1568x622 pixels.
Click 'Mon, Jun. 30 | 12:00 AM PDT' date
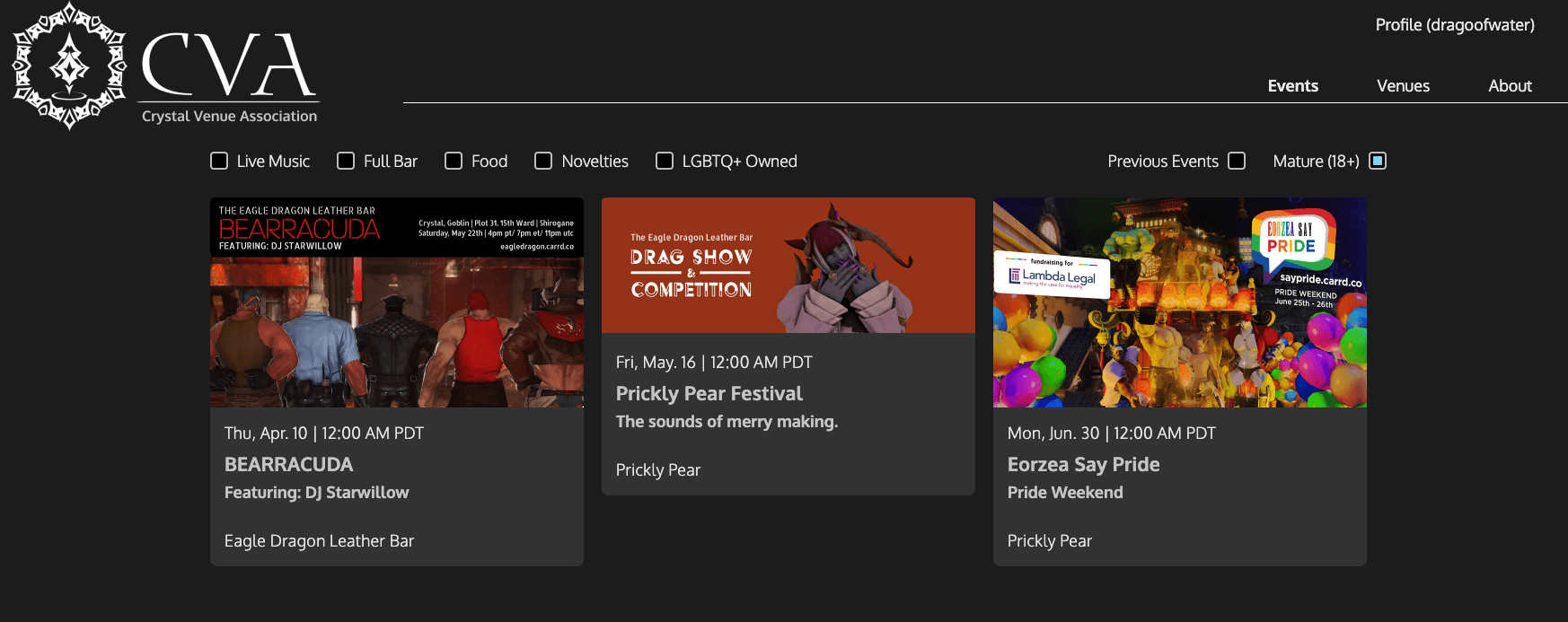click(1112, 433)
